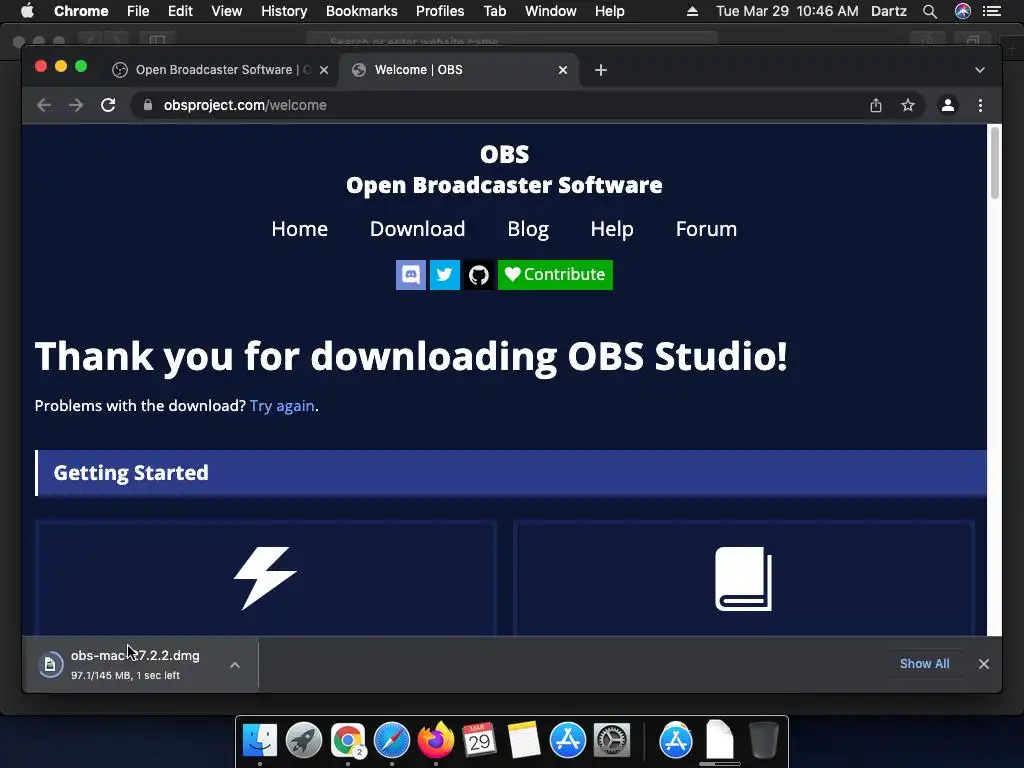Open the Forum link

click(706, 229)
